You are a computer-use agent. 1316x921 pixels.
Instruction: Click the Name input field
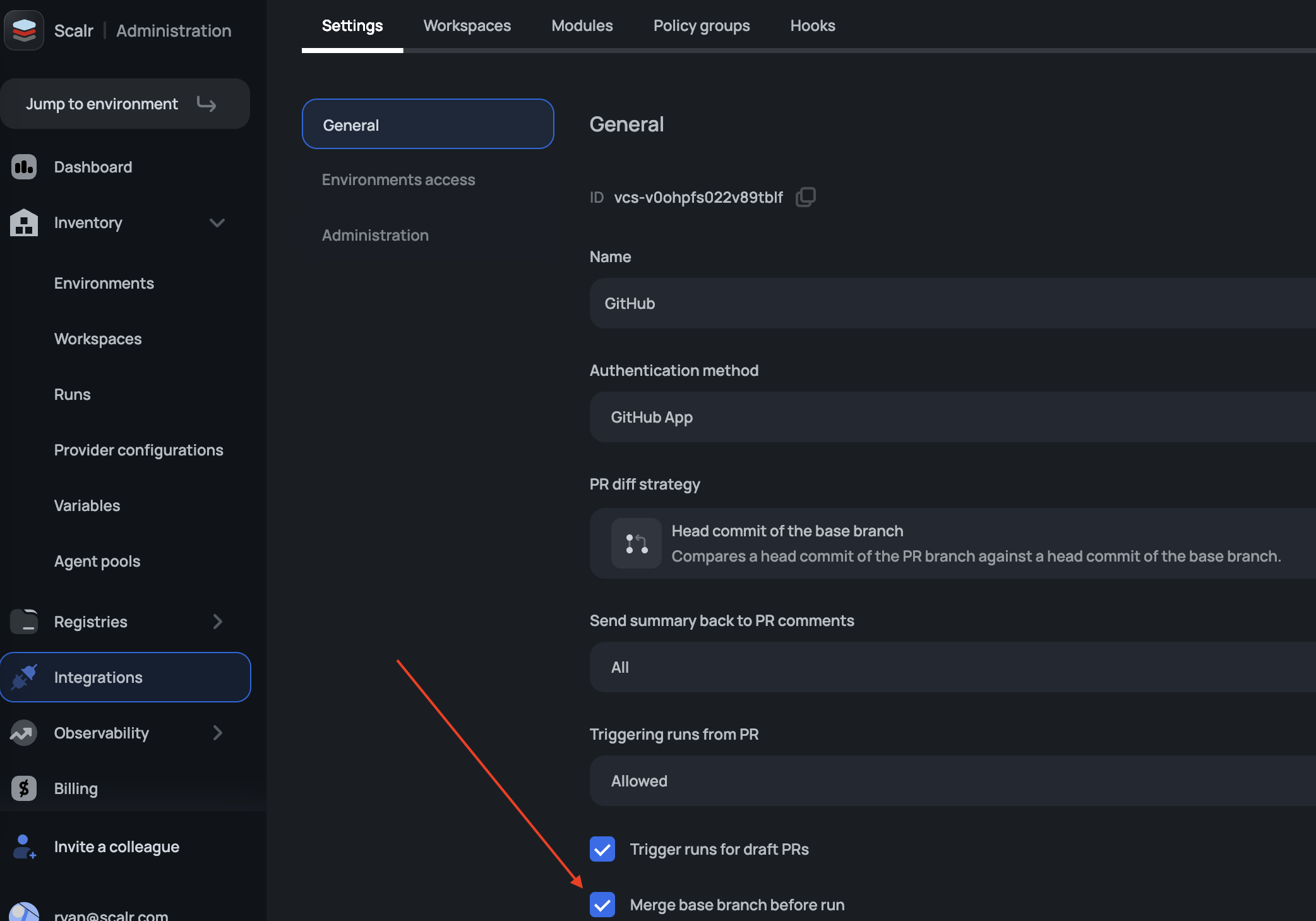(x=947, y=303)
